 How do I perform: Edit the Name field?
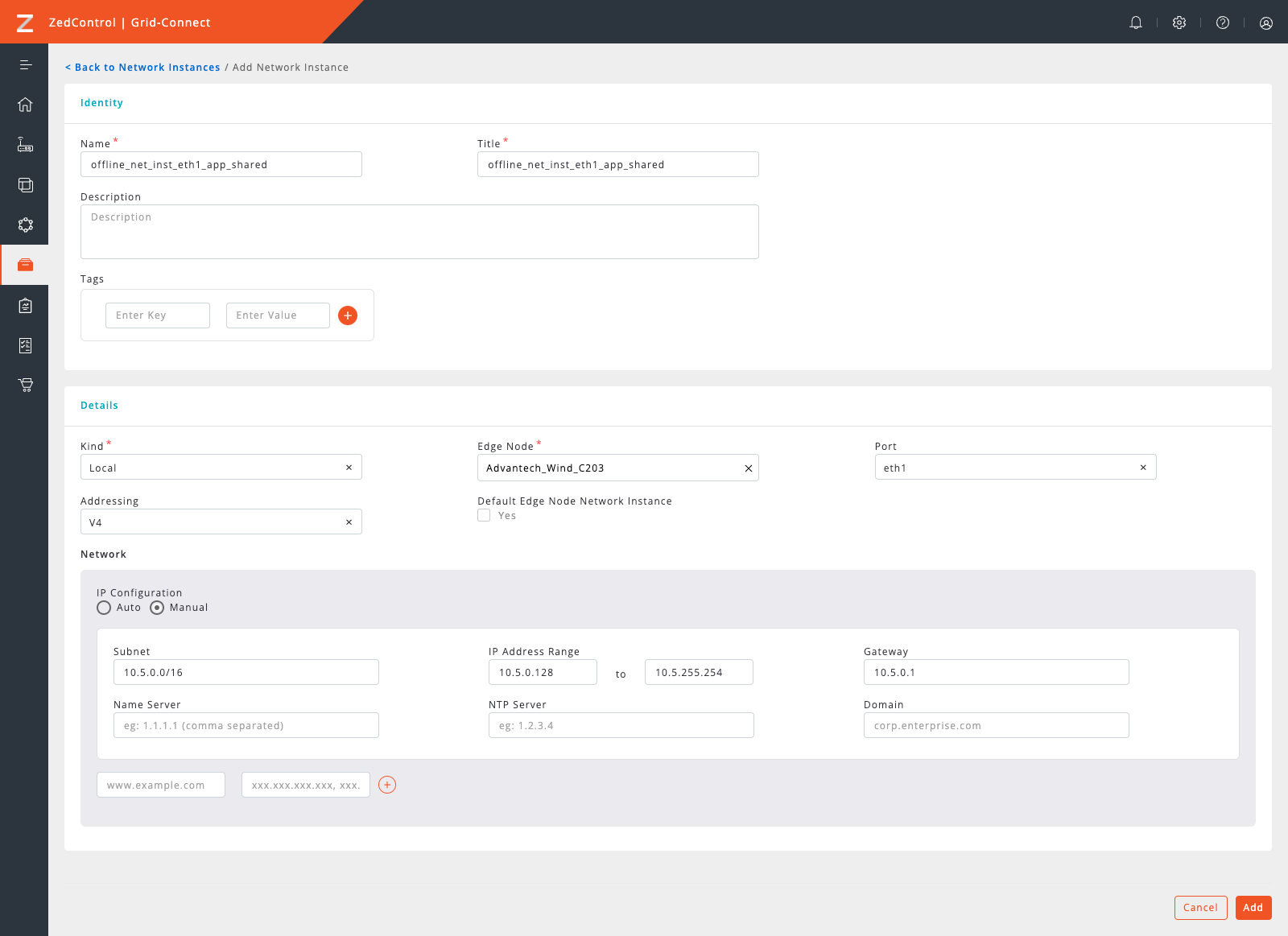[221, 164]
